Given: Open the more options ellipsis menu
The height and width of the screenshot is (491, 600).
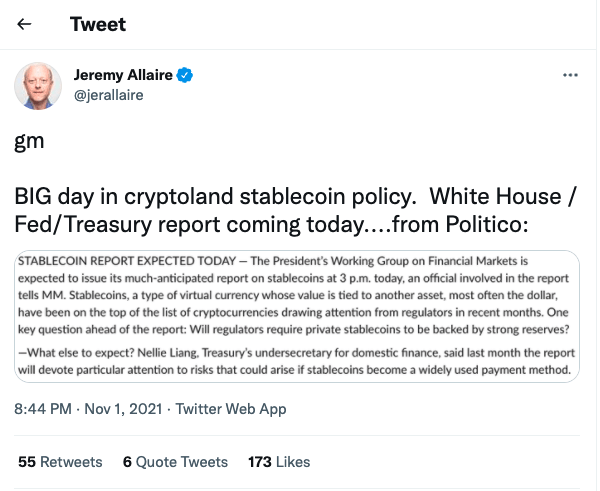Looking at the screenshot, I should point(570,75).
